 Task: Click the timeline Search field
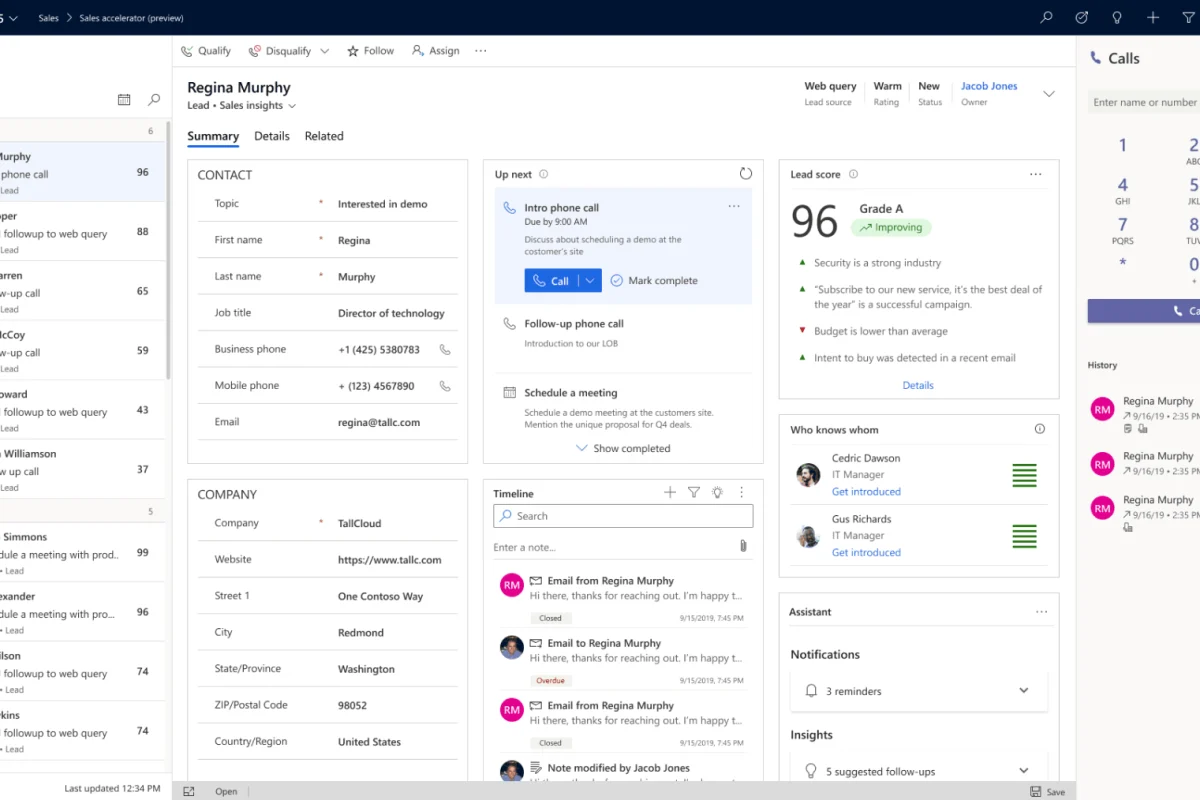pos(622,515)
